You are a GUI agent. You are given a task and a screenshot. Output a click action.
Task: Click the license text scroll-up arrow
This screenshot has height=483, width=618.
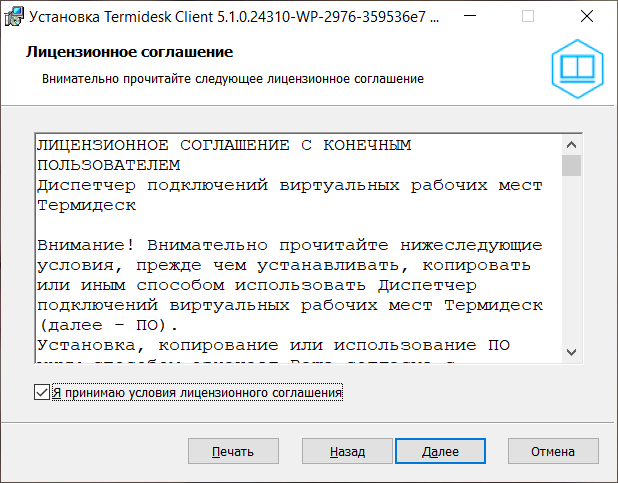572,143
